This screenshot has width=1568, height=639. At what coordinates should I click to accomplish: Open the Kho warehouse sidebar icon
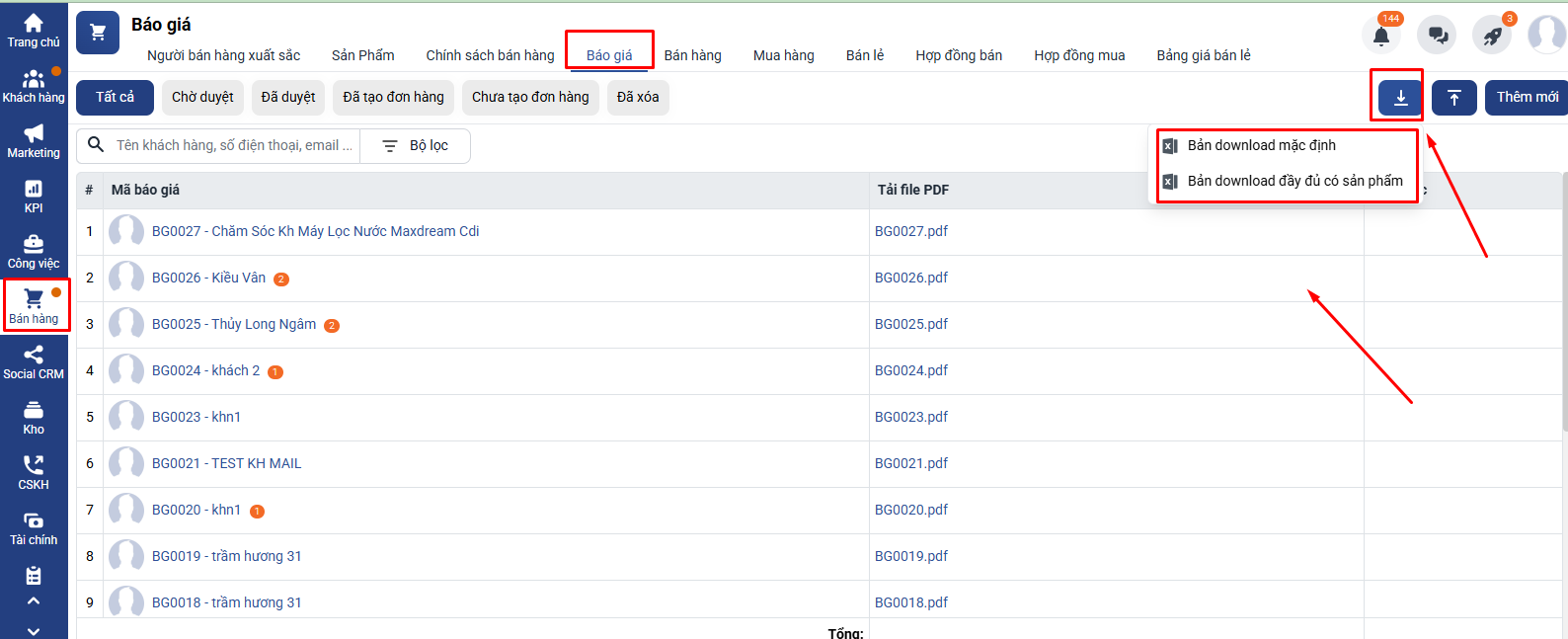pyautogui.click(x=34, y=418)
